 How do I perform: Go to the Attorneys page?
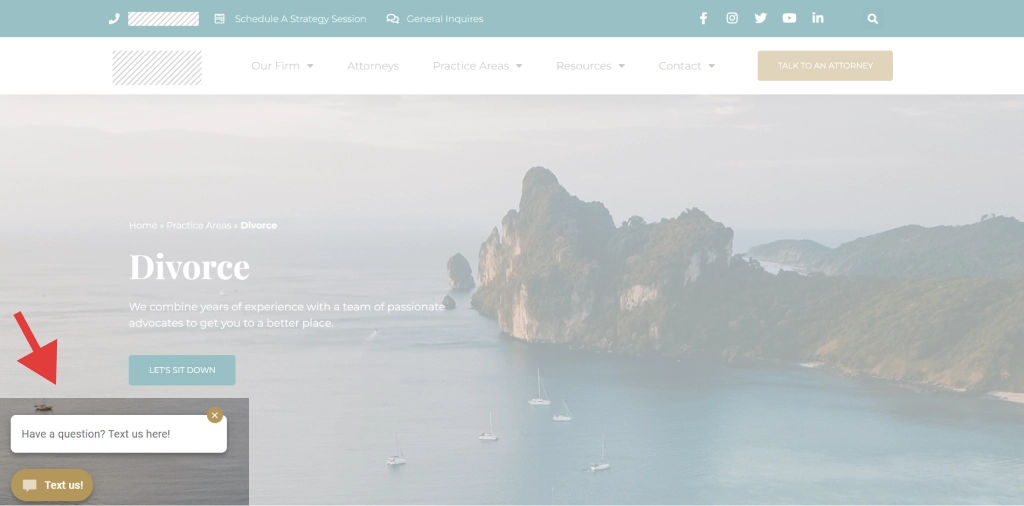[x=373, y=66]
